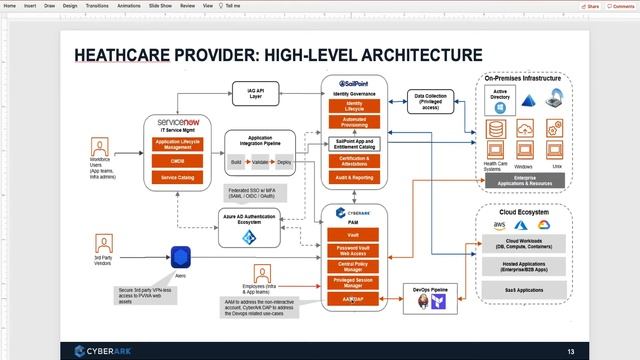
Task: Click SailPoint App and Entitlement Catalog box
Action: point(354,144)
